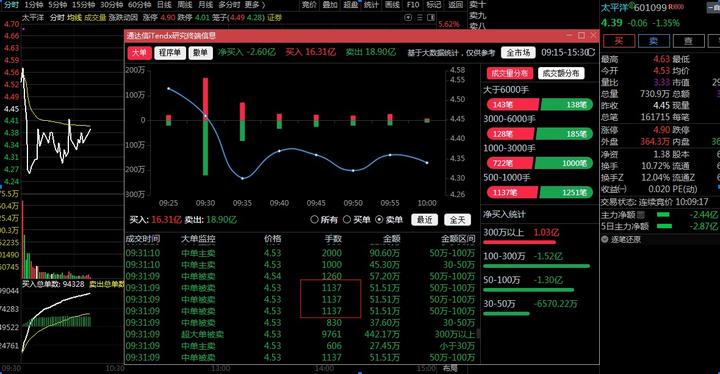Open the 程序单 tab
The image size is (720, 374).
(x=170, y=53)
